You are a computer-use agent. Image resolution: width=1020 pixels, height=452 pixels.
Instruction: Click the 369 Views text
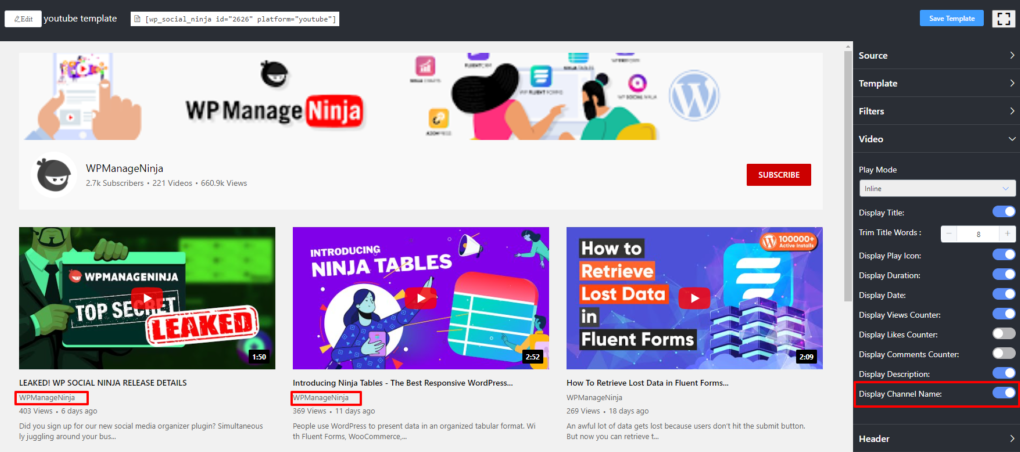click(310, 411)
